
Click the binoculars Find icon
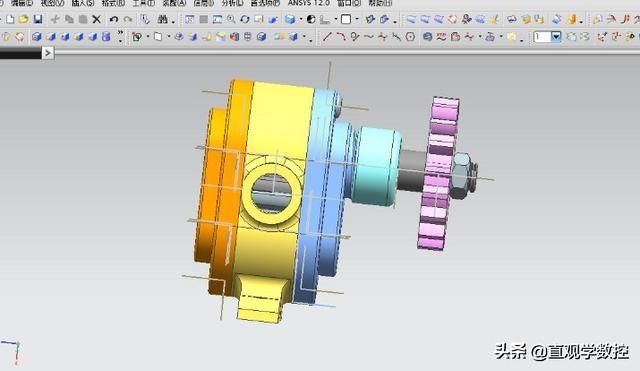[x=162, y=19]
